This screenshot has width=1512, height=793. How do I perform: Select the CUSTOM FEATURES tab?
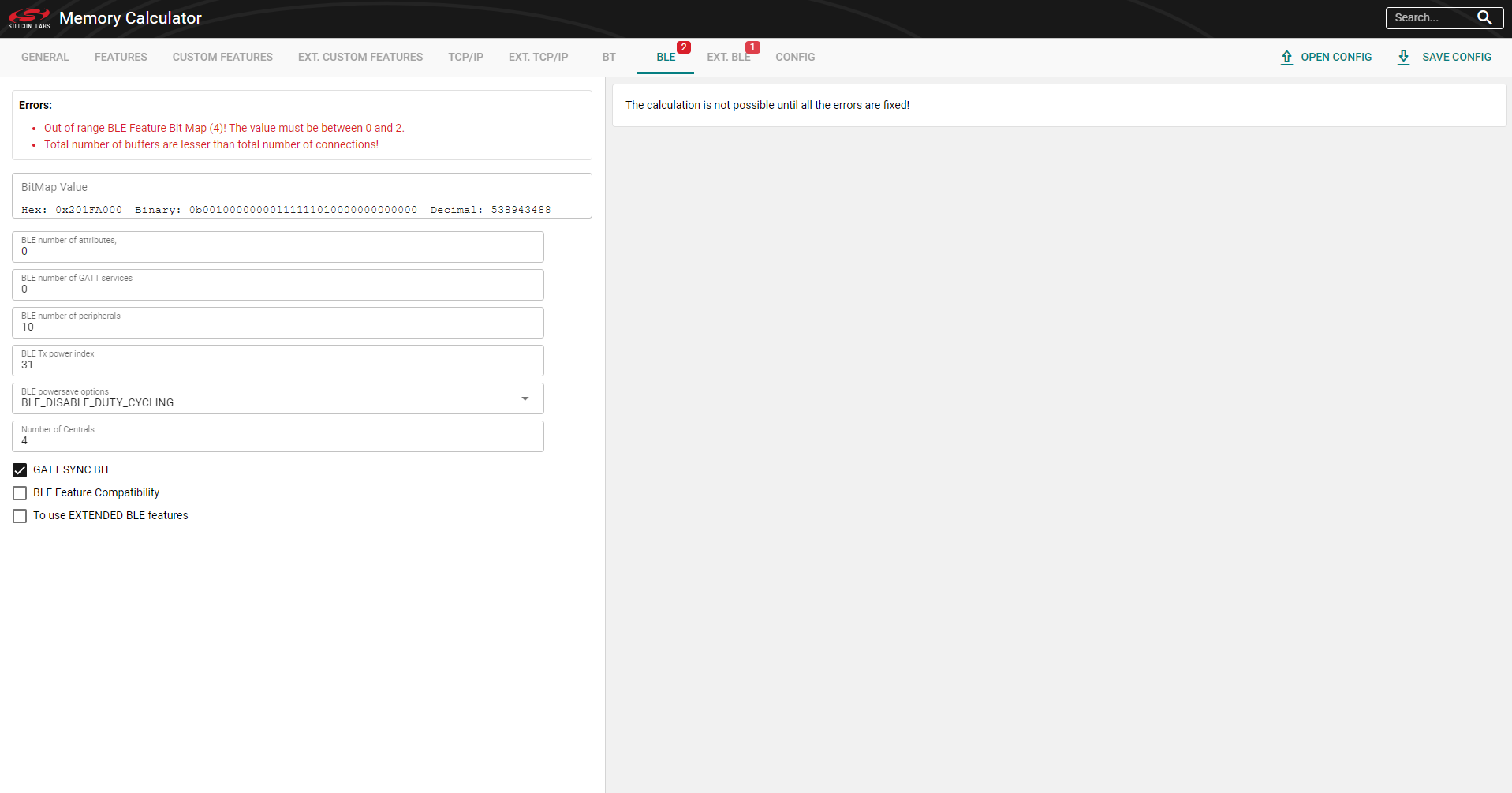coord(222,57)
